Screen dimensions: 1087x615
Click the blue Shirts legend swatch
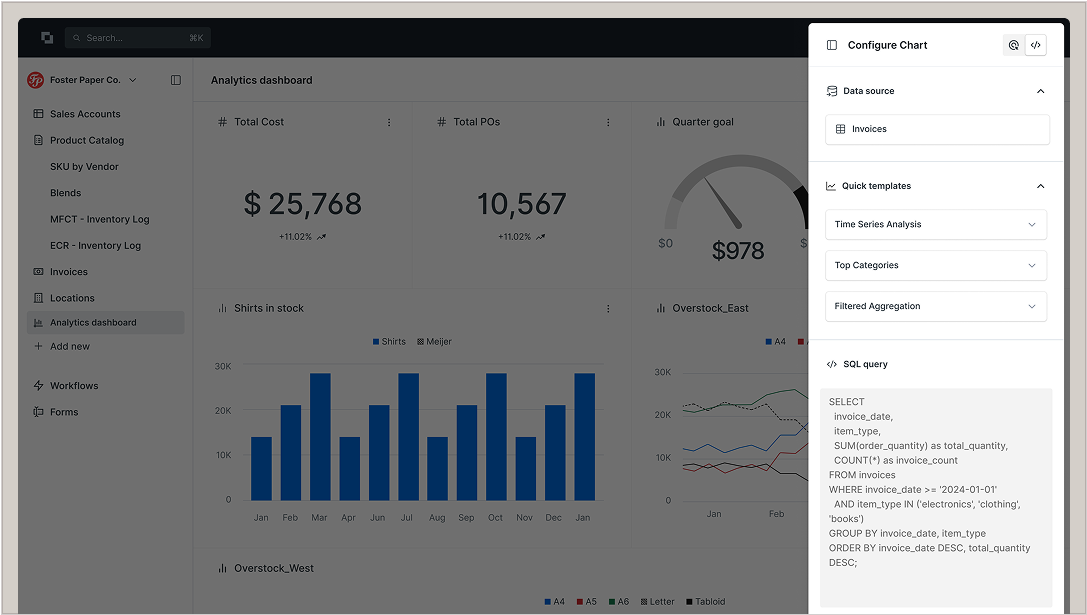pyautogui.click(x=376, y=342)
